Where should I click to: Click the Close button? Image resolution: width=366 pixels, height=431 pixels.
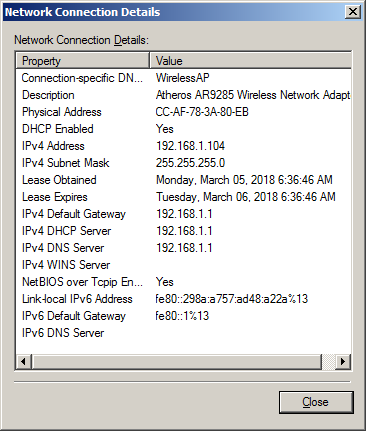tap(316, 402)
